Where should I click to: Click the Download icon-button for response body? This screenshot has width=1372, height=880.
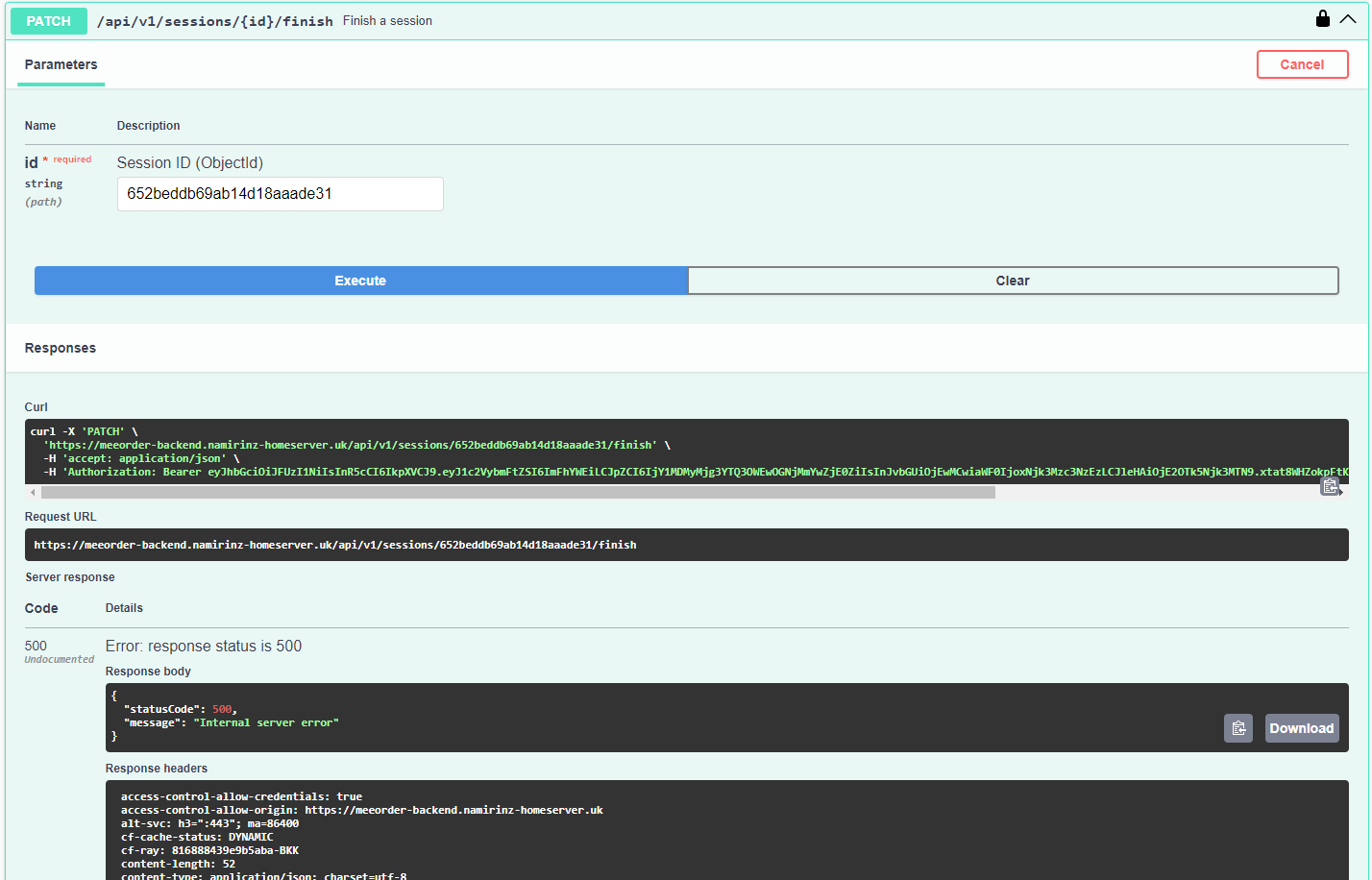[1302, 728]
